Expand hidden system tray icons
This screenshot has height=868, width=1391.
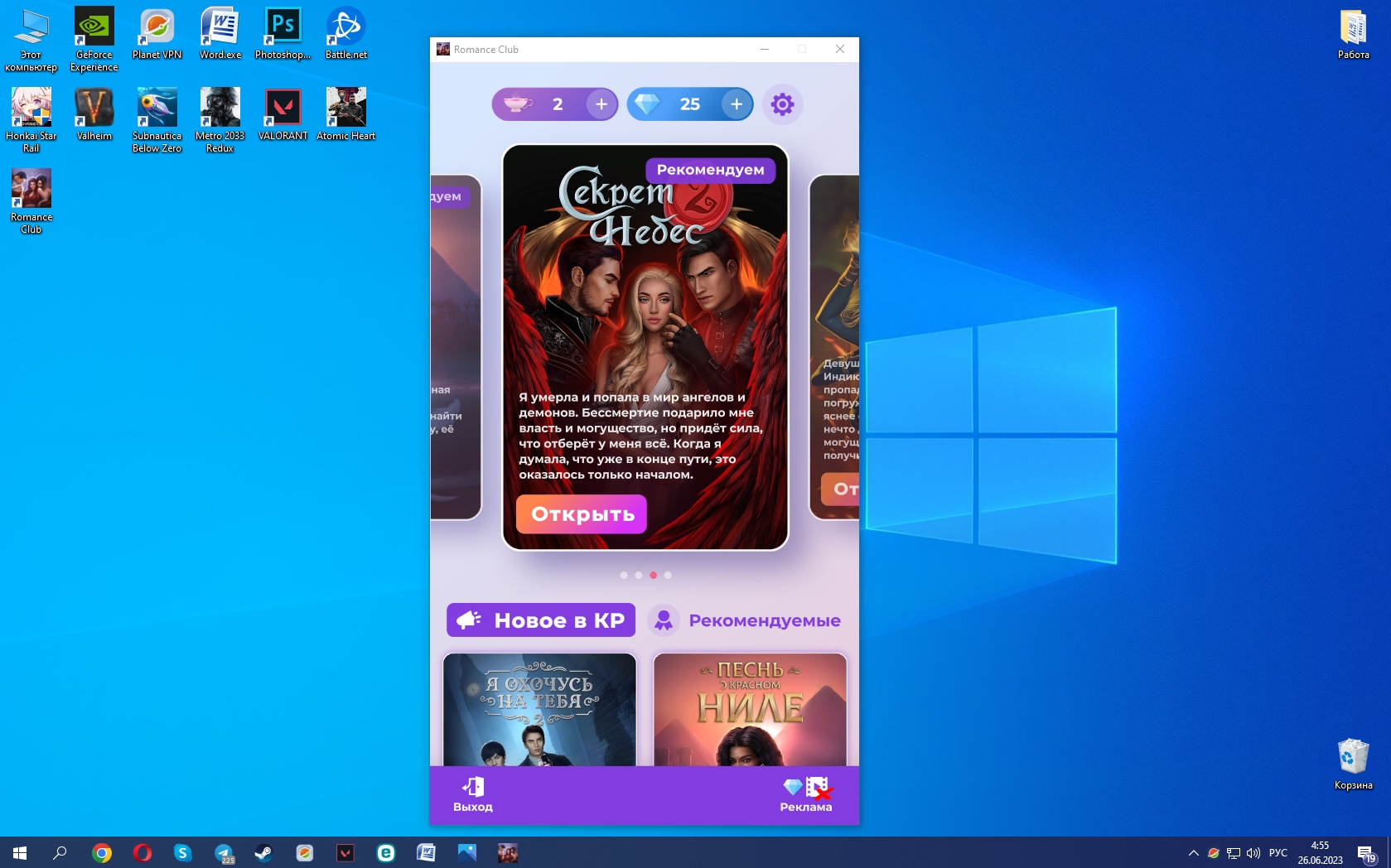(x=1194, y=852)
